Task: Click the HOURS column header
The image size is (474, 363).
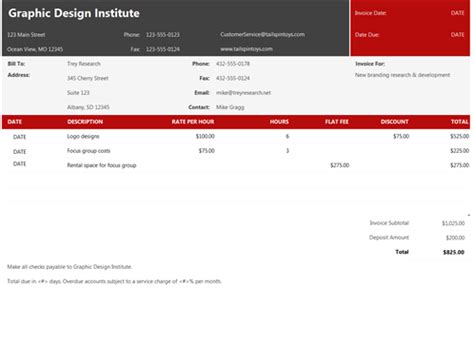Action: (279, 122)
